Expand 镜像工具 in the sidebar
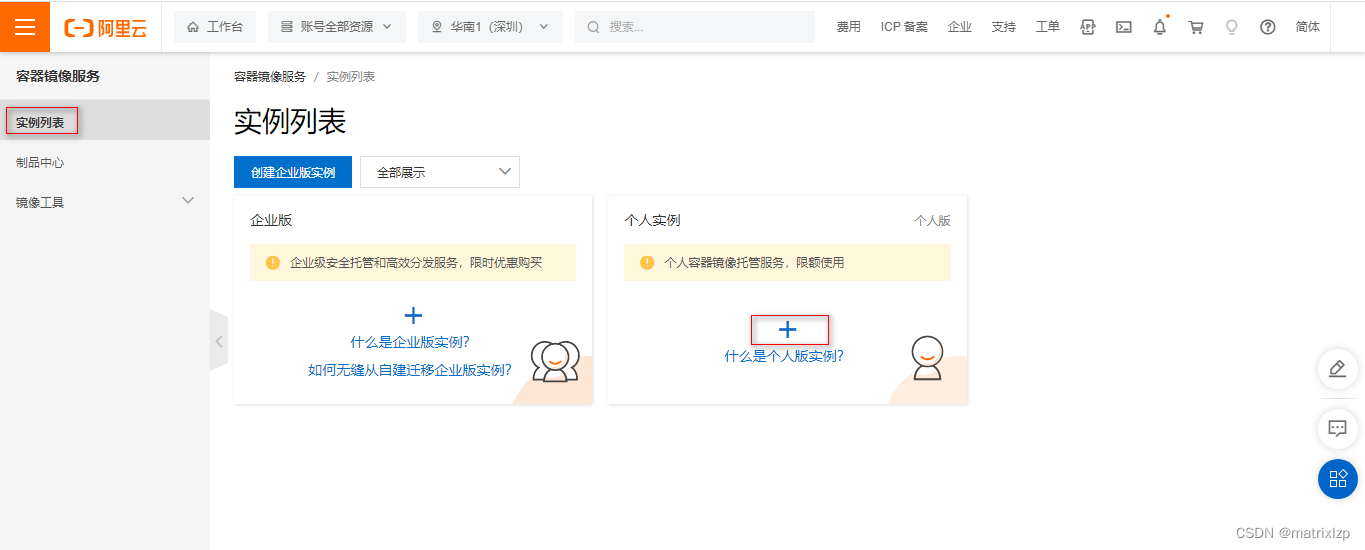 pyautogui.click(x=105, y=202)
